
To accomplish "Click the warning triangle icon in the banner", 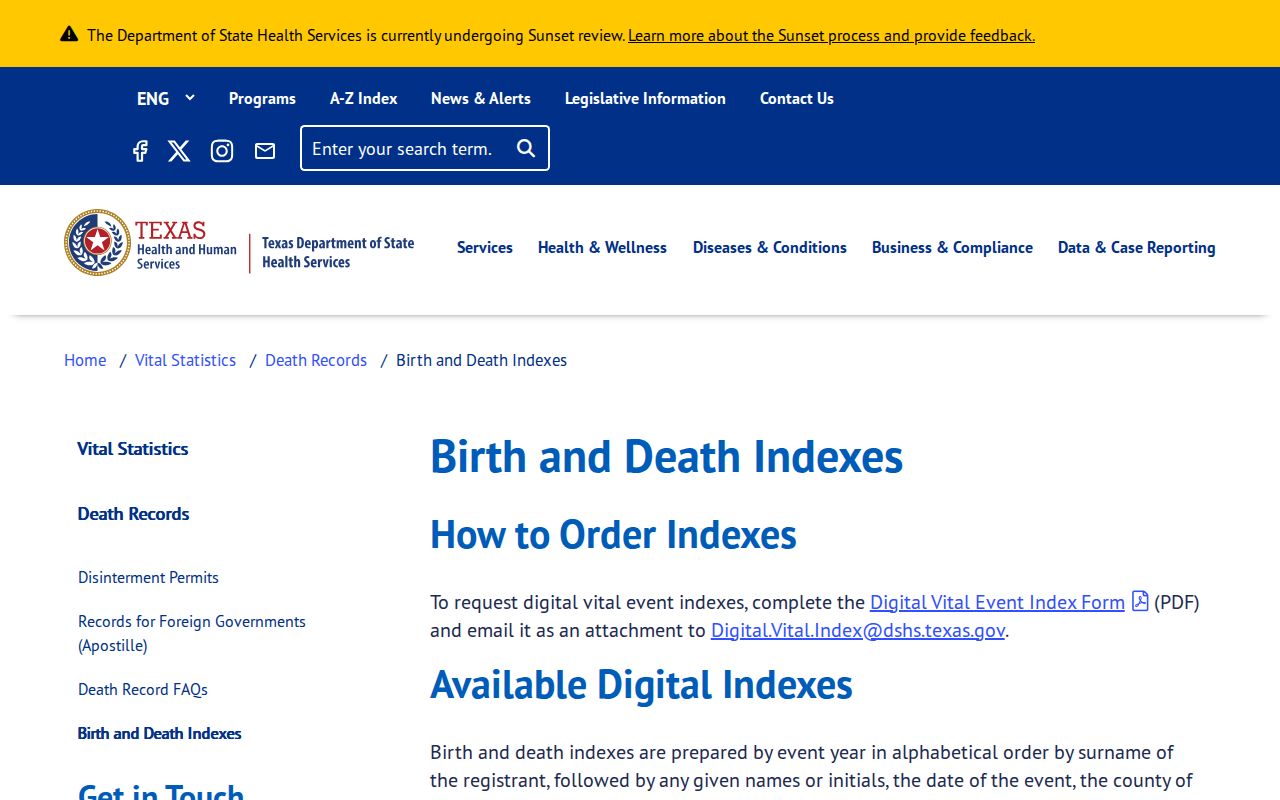I will [69, 34].
